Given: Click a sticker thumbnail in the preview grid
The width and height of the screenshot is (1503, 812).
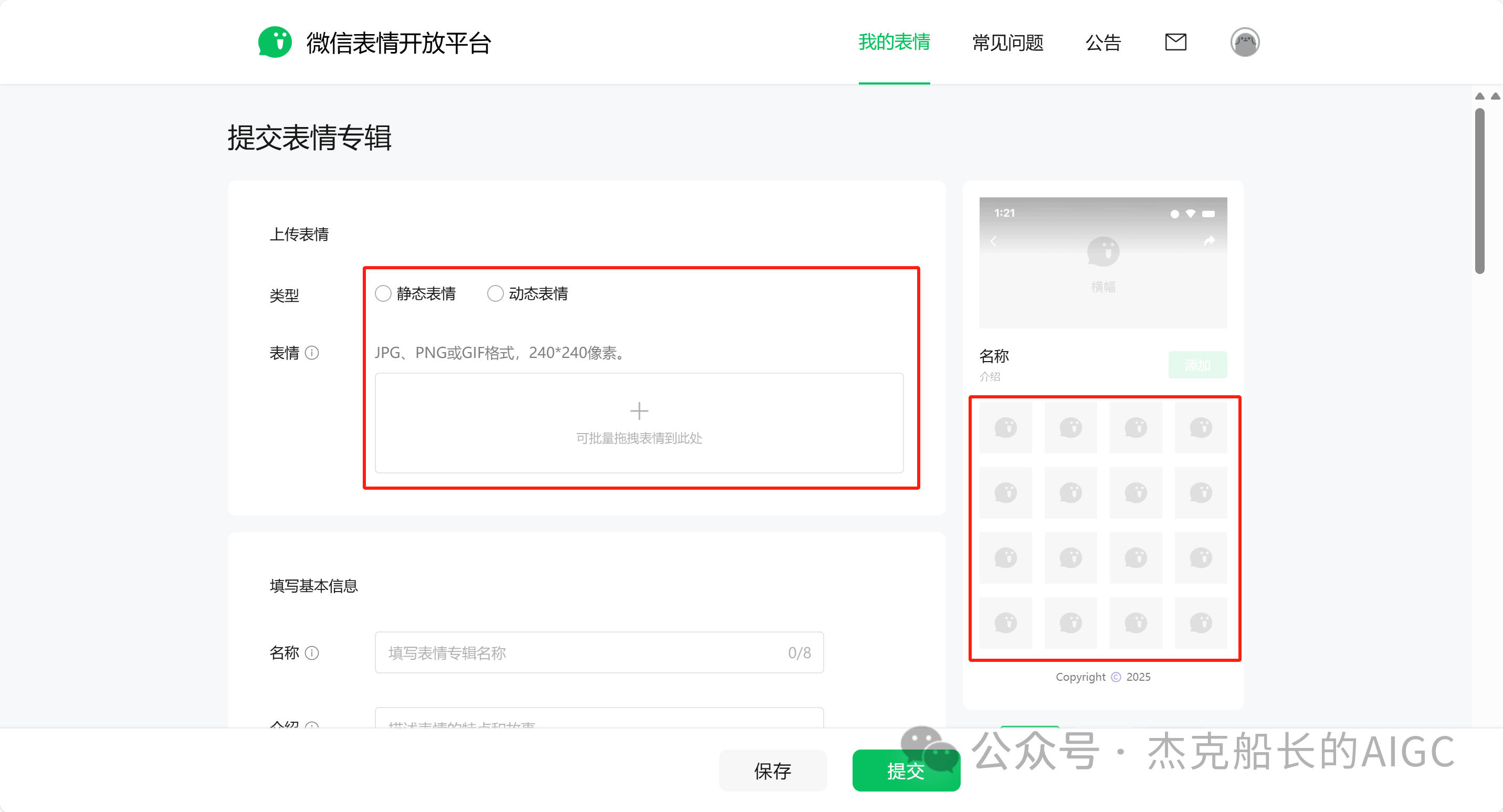Looking at the screenshot, I should 1005,428.
